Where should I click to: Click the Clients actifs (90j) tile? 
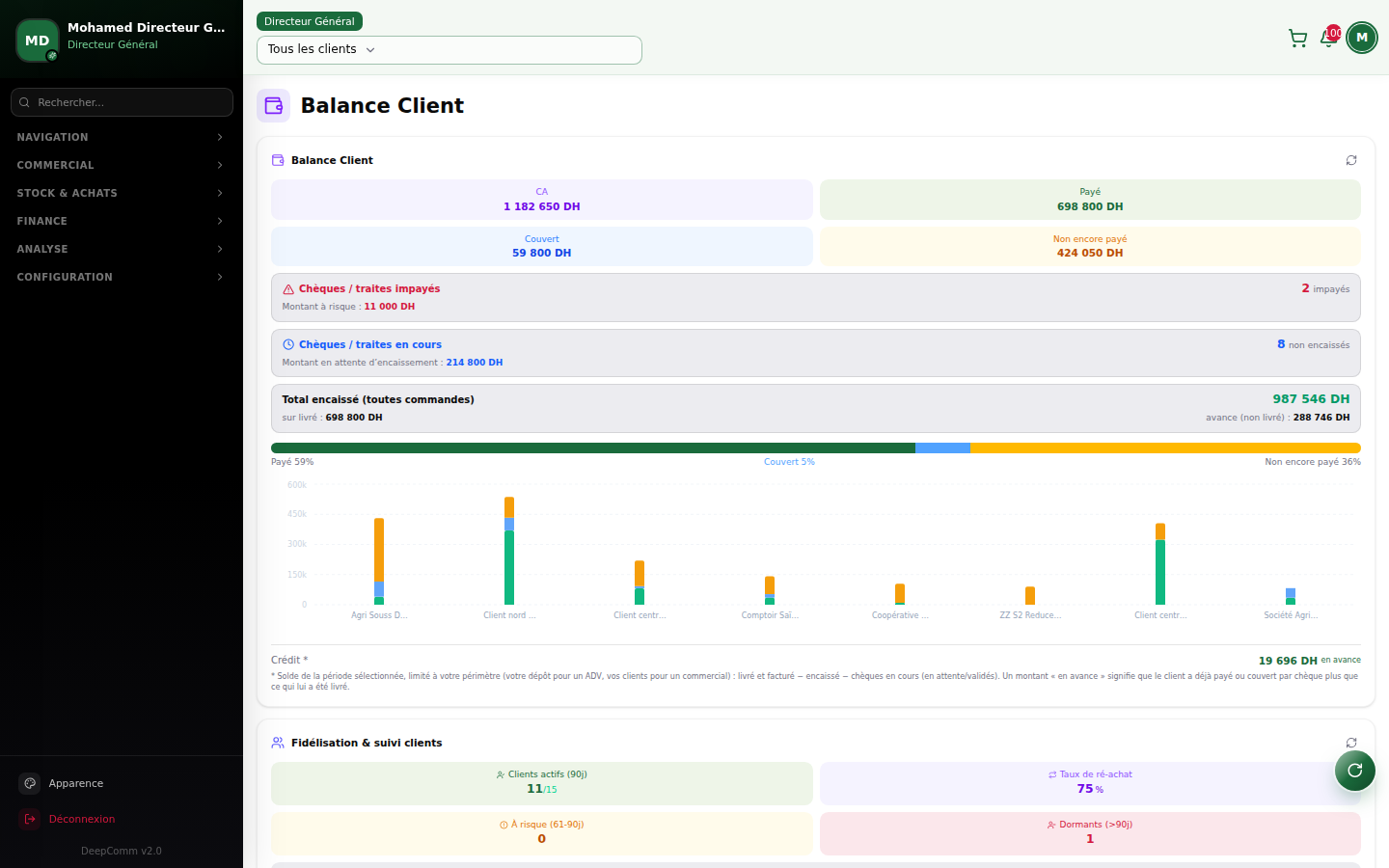click(x=542, y=783)
